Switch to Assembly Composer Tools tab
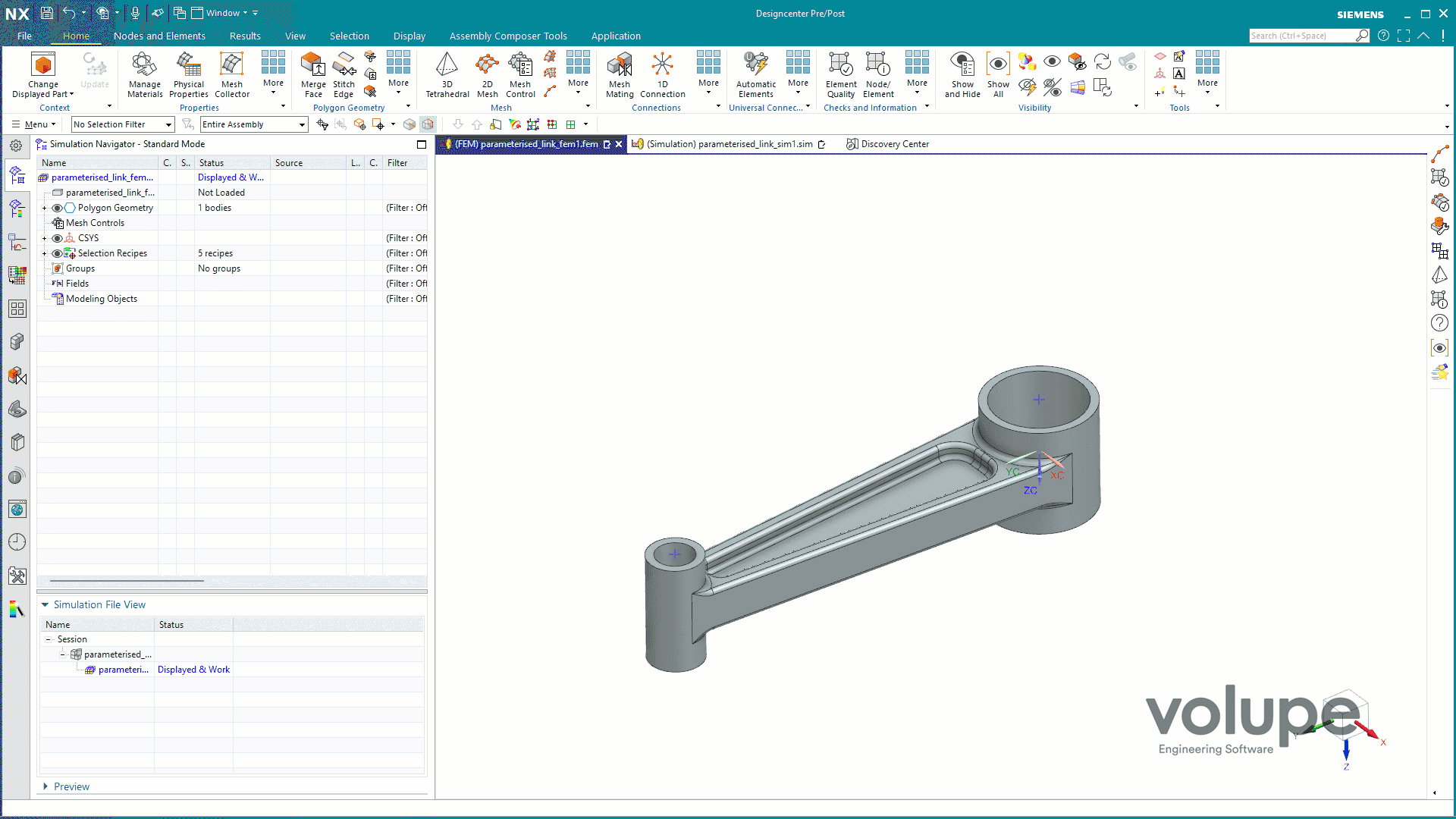The image size is (1456, 819). point(508,36)
